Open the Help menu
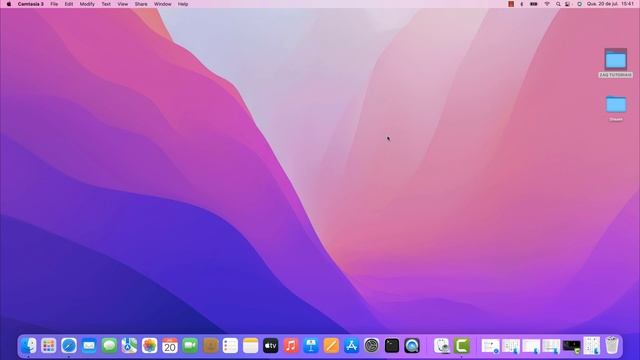640x360 pixels. [x=183, y=4]
